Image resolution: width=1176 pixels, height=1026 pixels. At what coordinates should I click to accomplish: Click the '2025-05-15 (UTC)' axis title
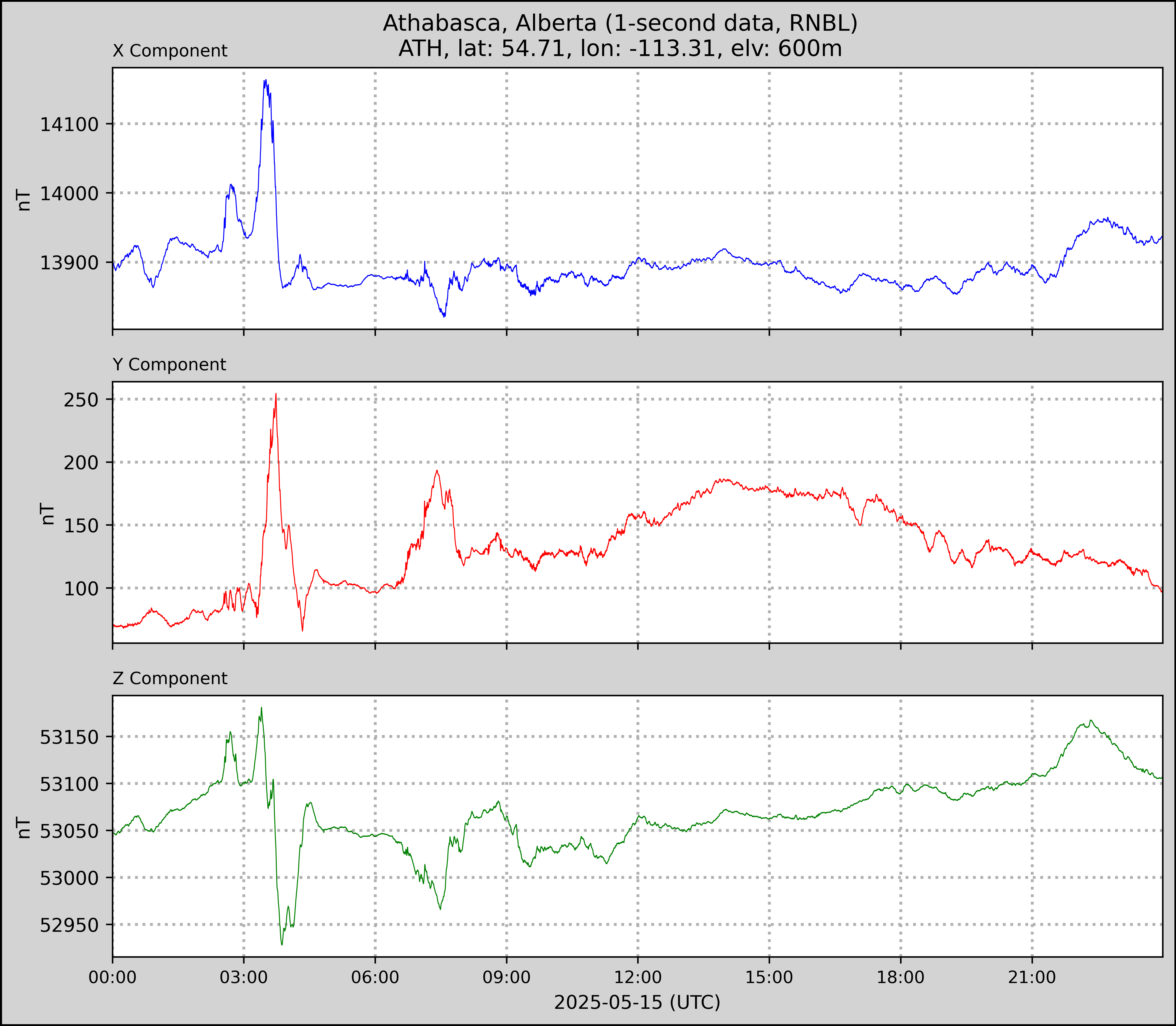coord(638,1003)
